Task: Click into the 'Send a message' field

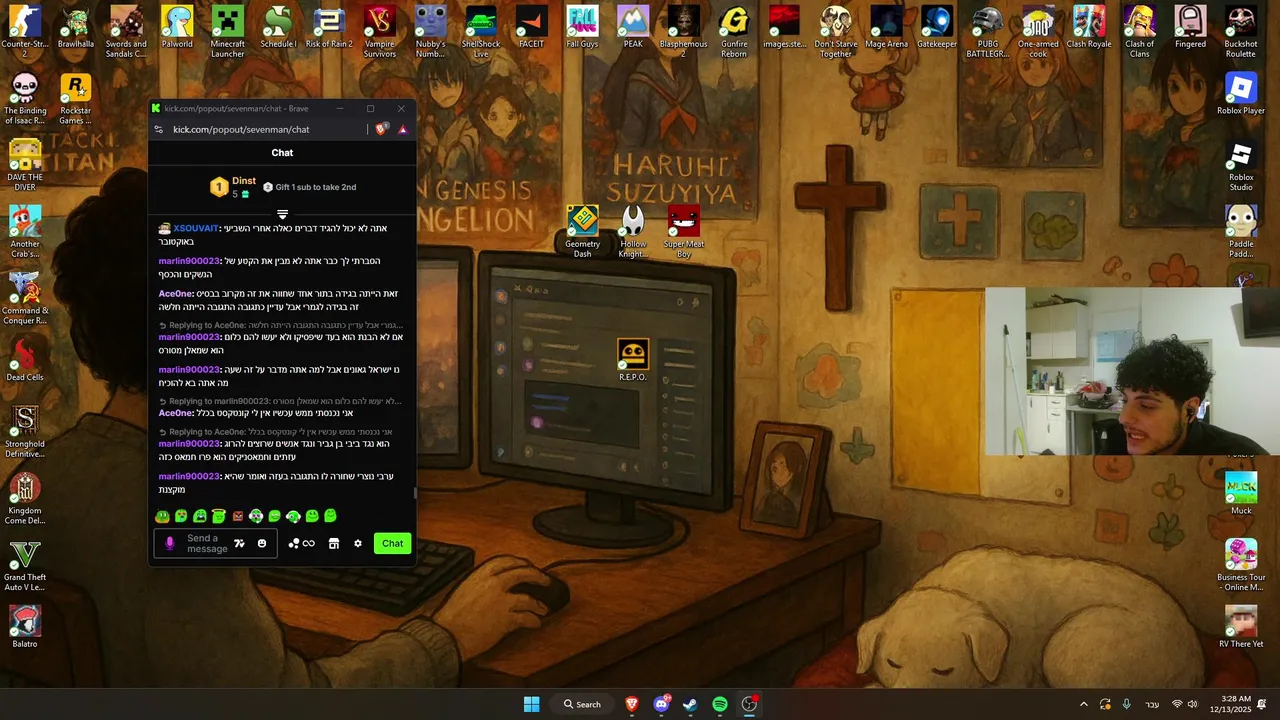Action: coord(207,544)
